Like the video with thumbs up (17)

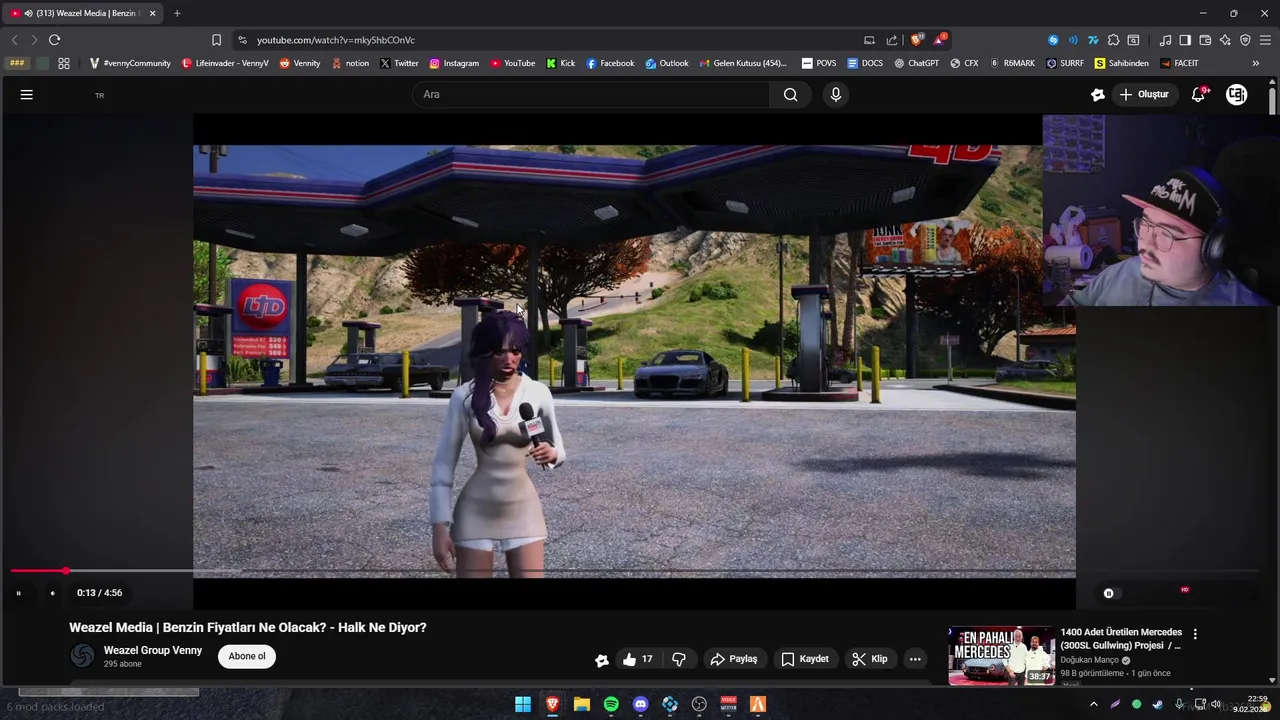click(x=637, y=659)
